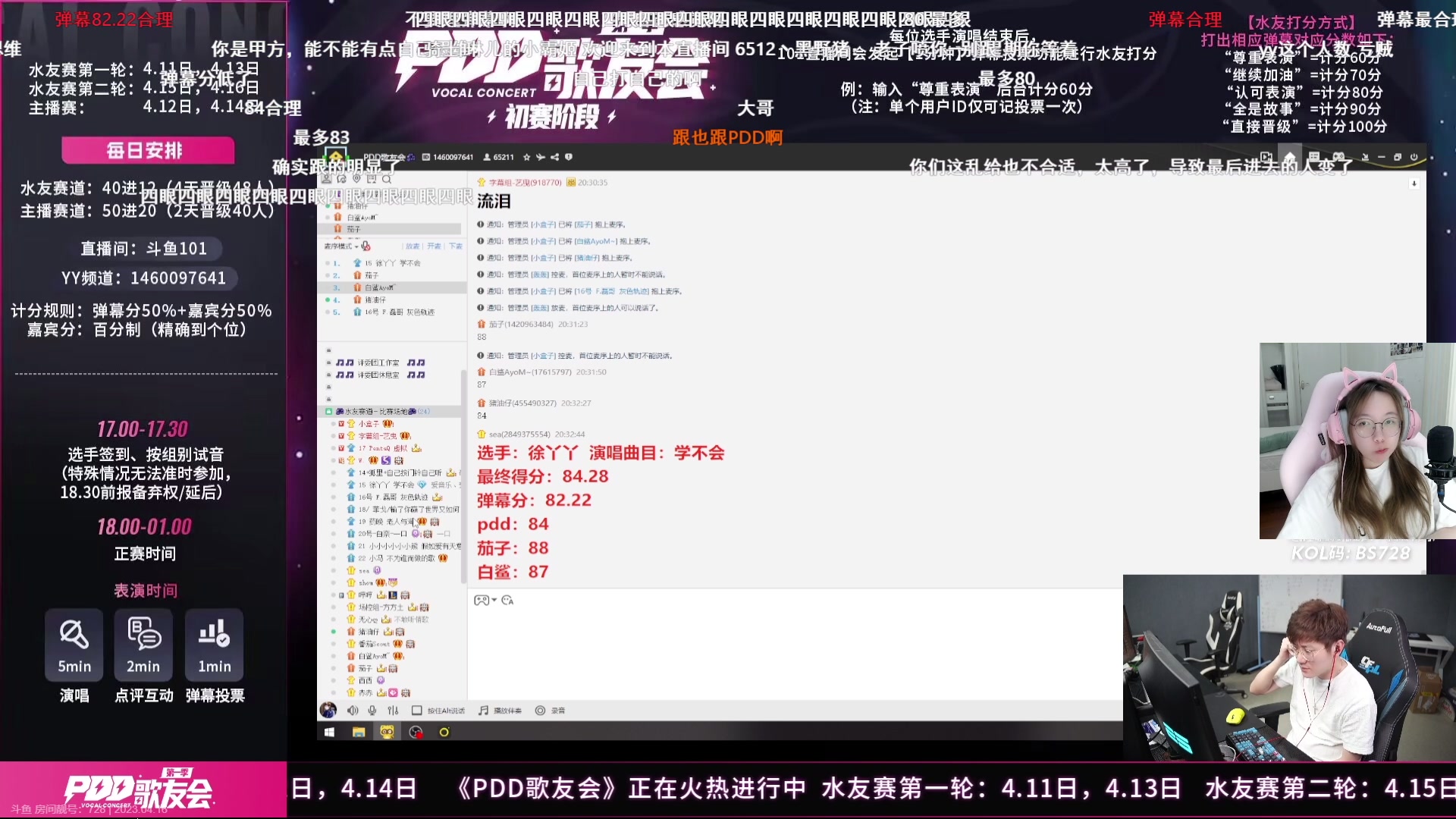This screenshot has height=819, width=1456.
Task: Open File Explorer from the taskbar
Action: pyautogui.click(x=359, y=732)
